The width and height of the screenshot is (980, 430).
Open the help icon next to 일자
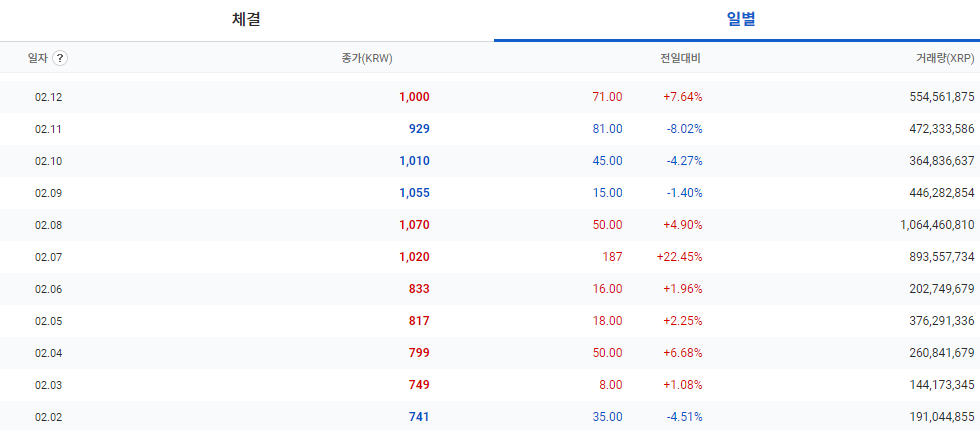(x=60, y=58)
